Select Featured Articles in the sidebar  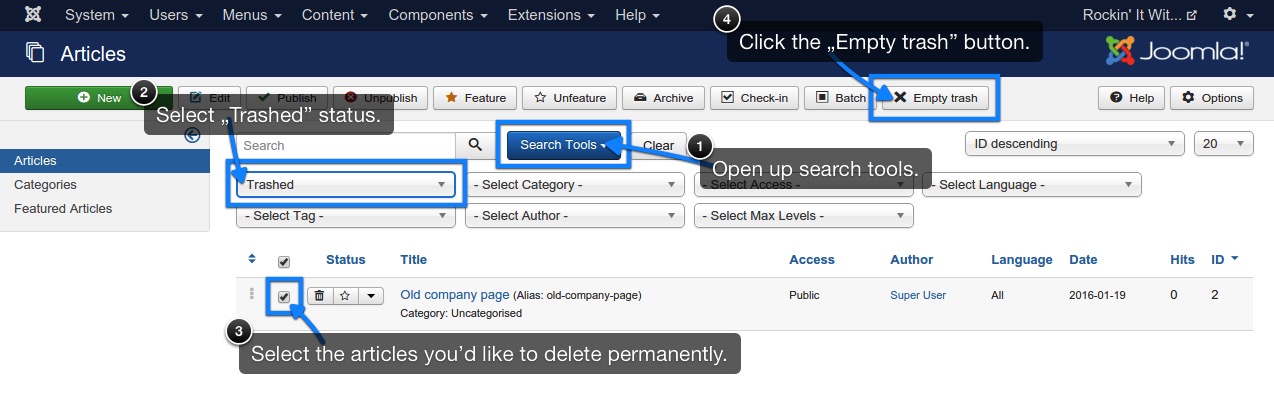(63, 209)
